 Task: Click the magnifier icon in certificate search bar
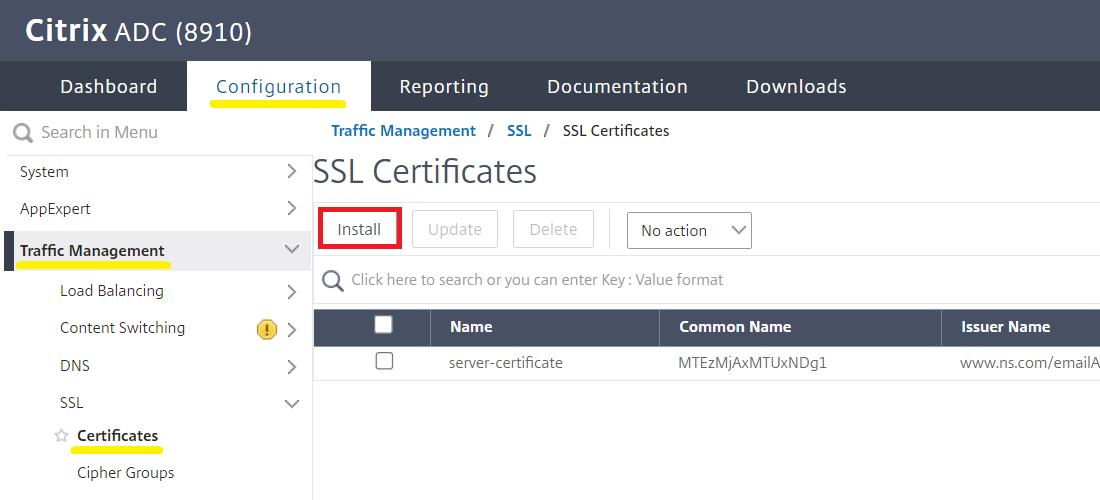(x=333, y=281)
